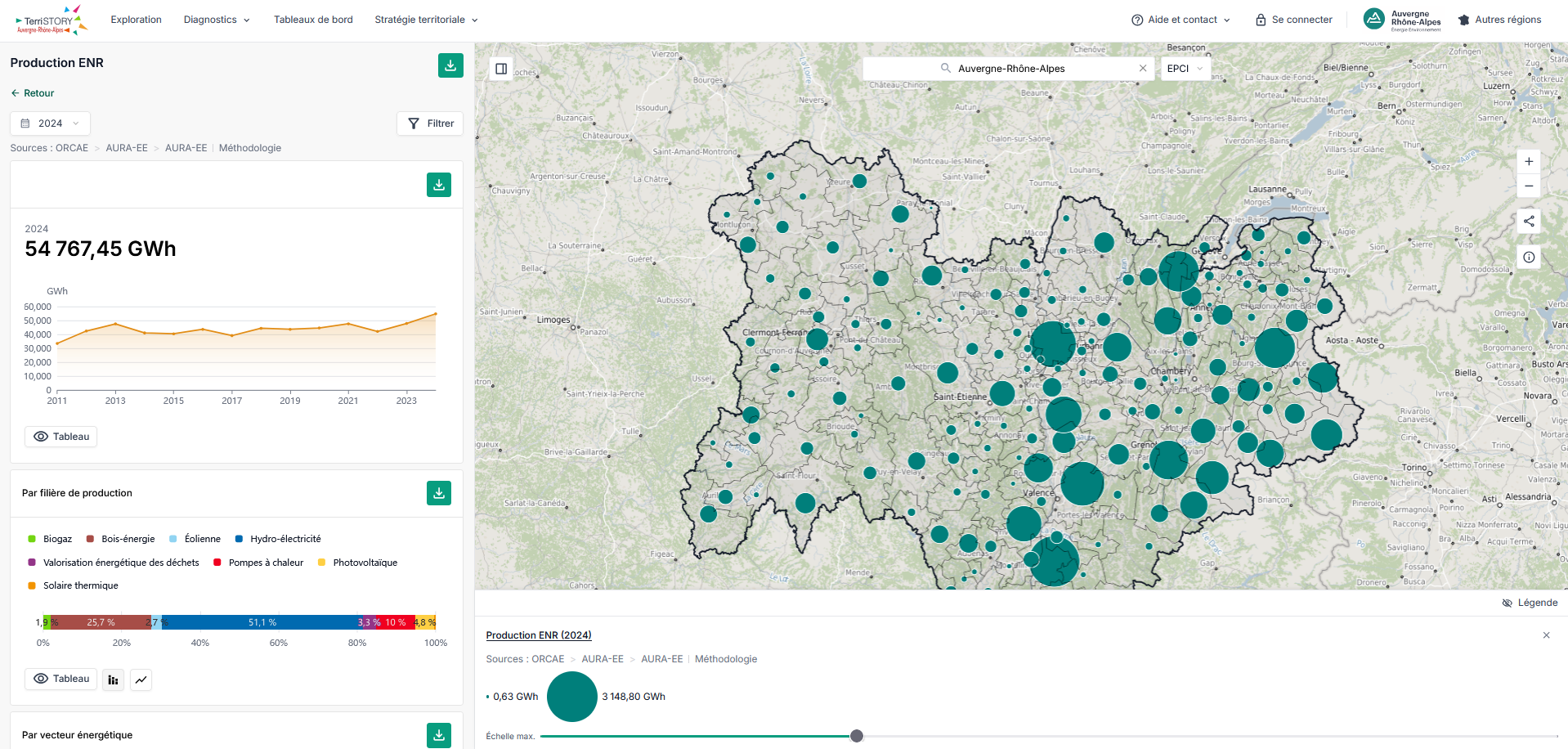Expand the EPCI territory type dropdown

tap(1185, 69)
